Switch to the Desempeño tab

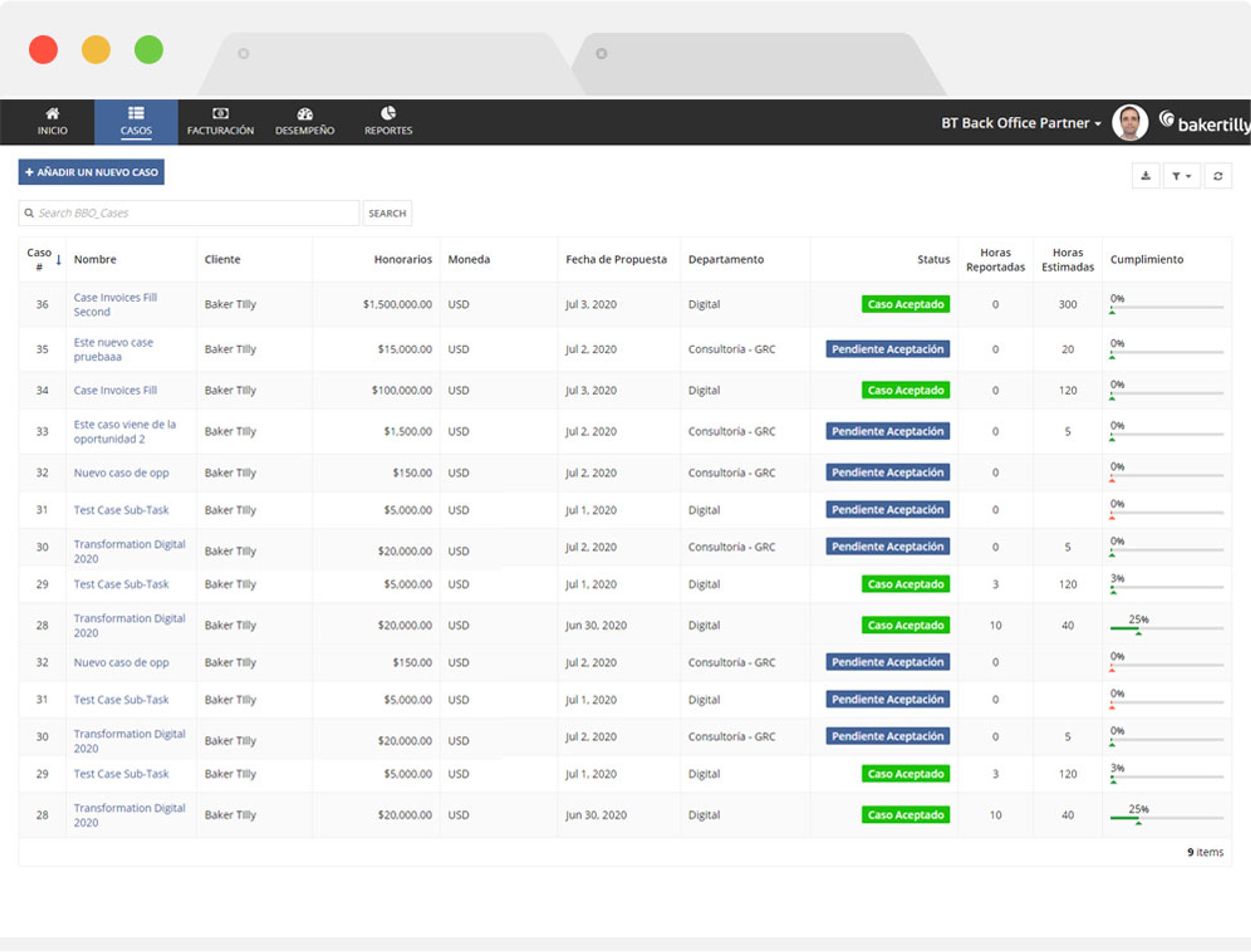tap(305, 122)
